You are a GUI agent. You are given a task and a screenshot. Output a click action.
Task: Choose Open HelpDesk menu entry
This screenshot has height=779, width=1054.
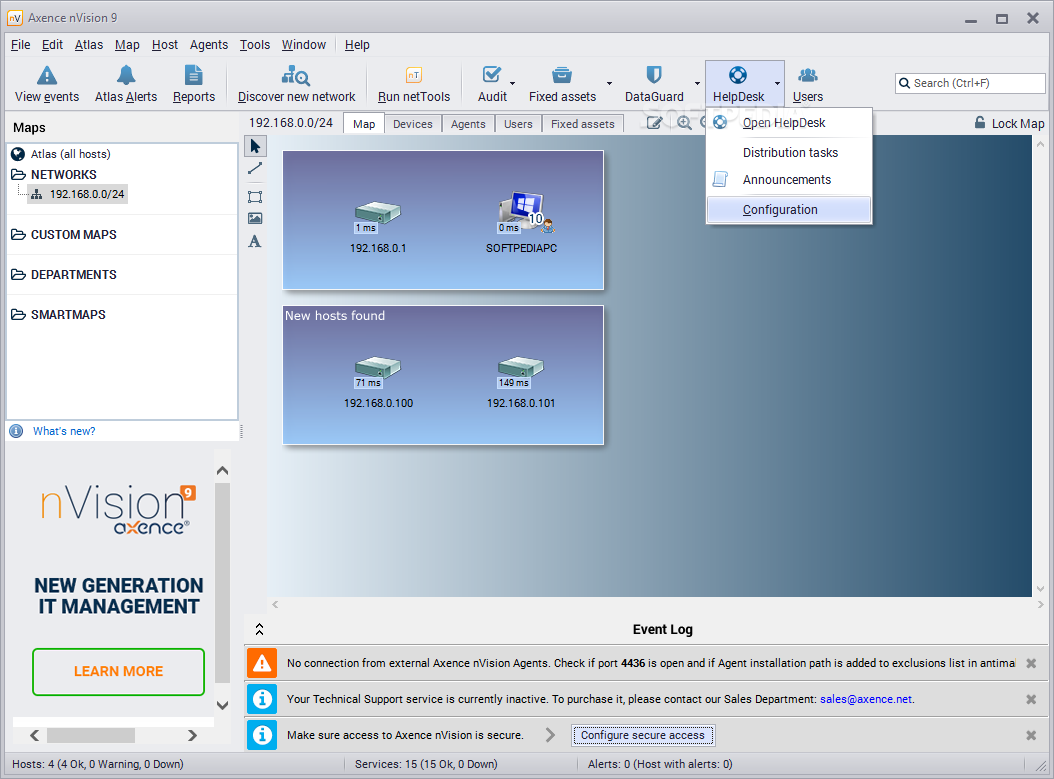coord(788,123)
